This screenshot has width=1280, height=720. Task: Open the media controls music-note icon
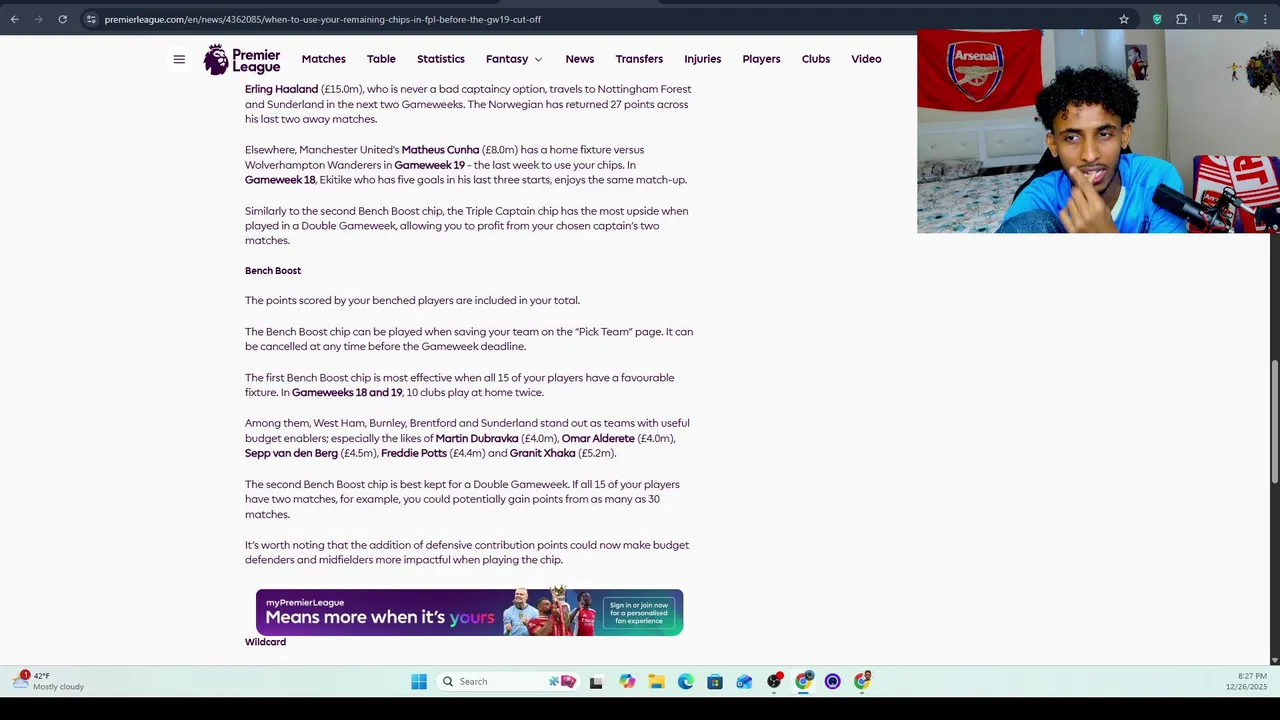click(x=1217, y=19)
